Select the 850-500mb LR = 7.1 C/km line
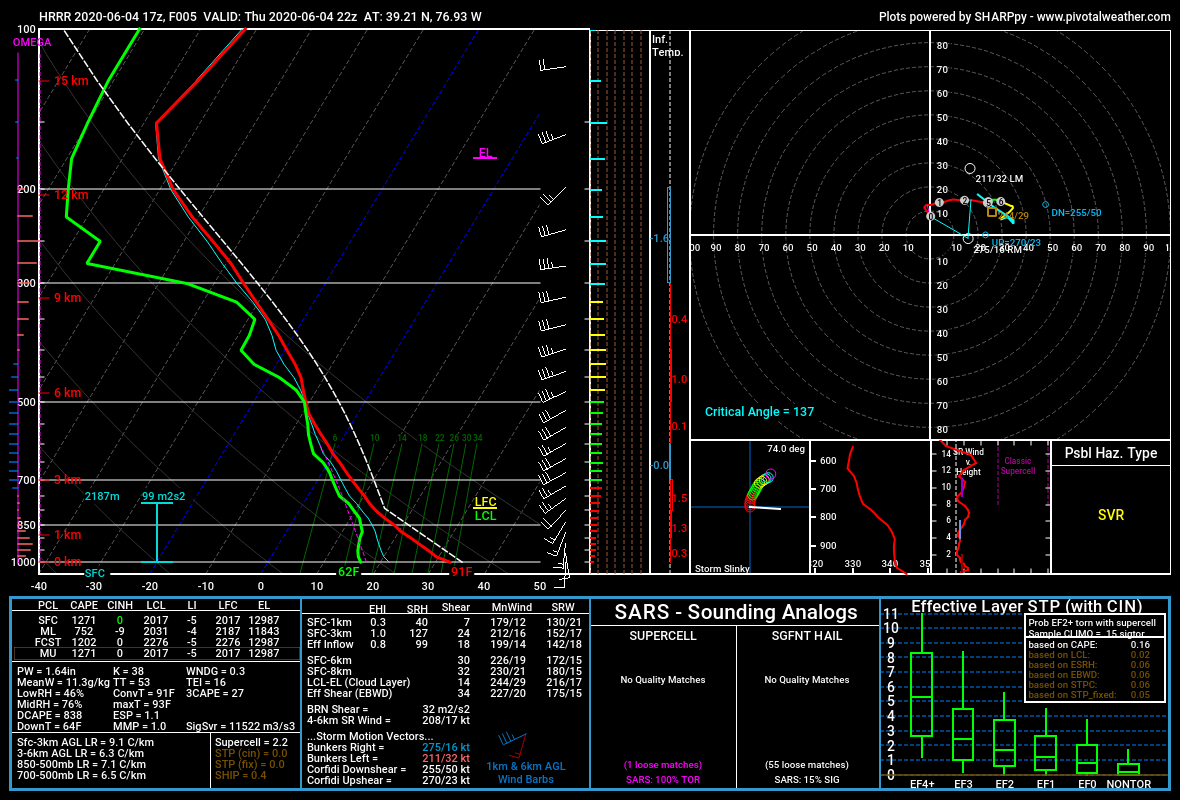 (81, 764)
